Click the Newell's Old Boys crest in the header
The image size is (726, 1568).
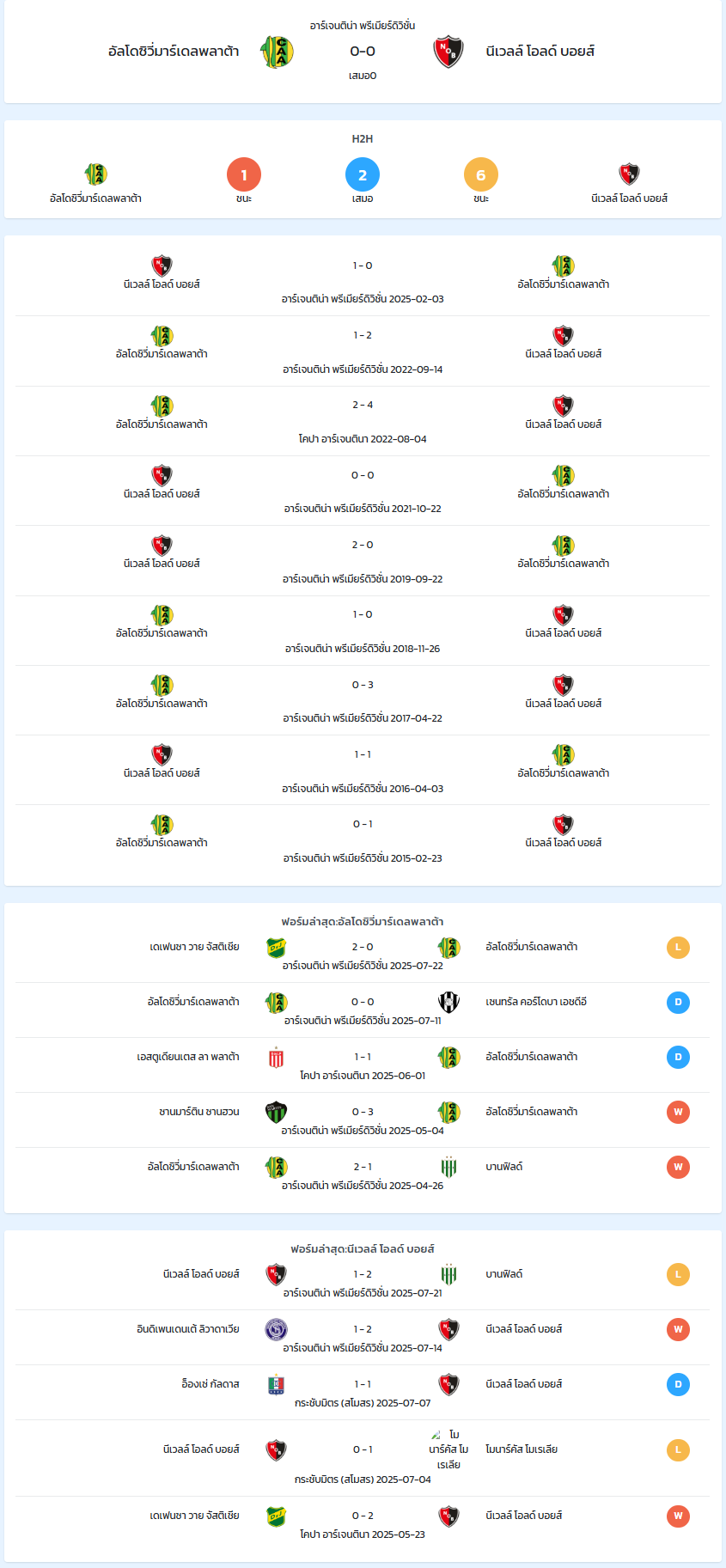(x=448, y=52)
